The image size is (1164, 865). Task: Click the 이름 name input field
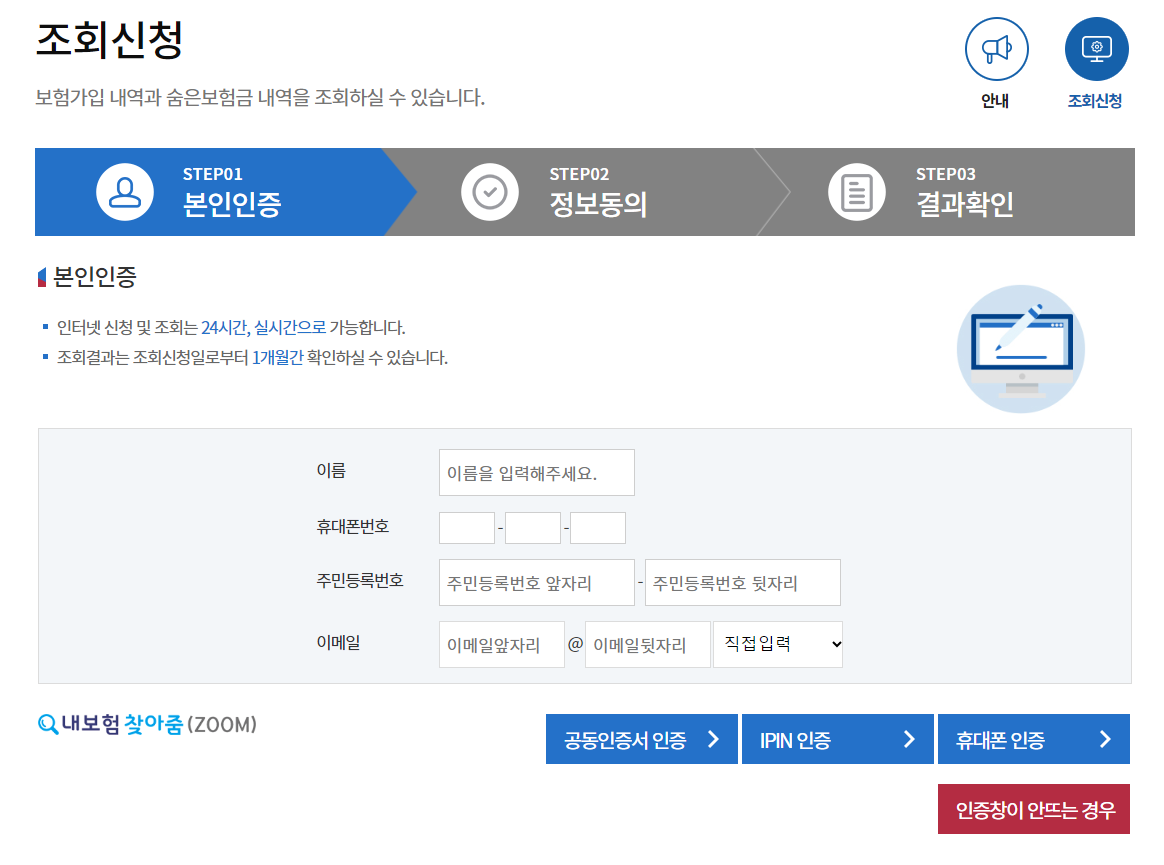[536, 472]
